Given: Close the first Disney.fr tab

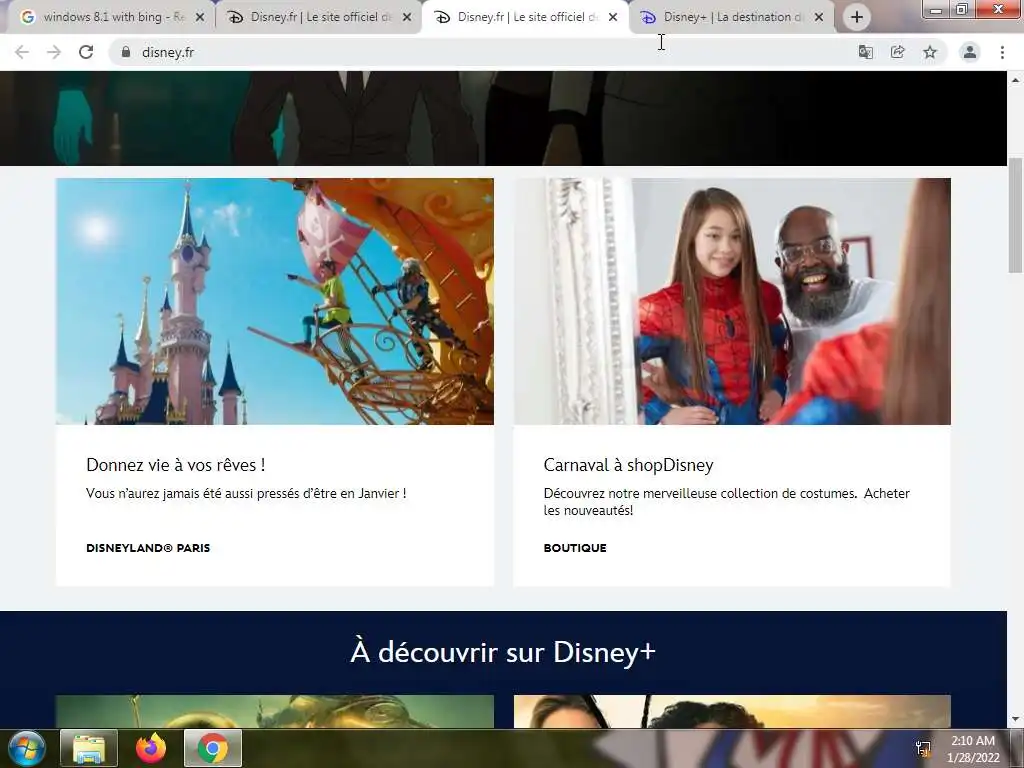Looking at the screenshot, I should tap(407, 17).
